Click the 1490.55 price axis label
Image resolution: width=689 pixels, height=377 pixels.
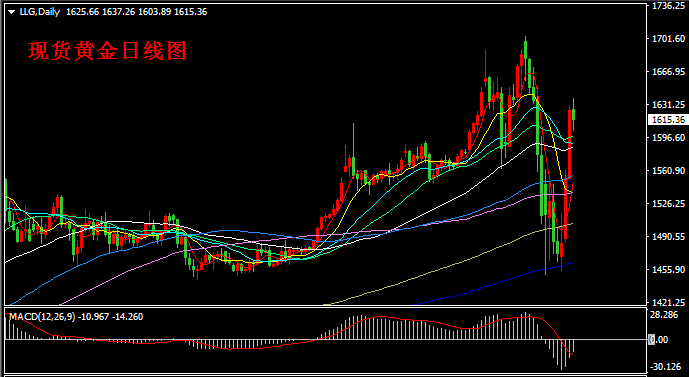tap(669, 236)
